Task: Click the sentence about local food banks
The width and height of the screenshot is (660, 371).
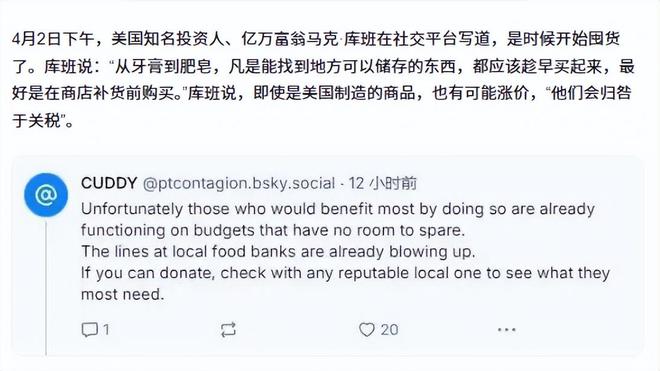Action: pyautogui.click(x=278, y=251)
